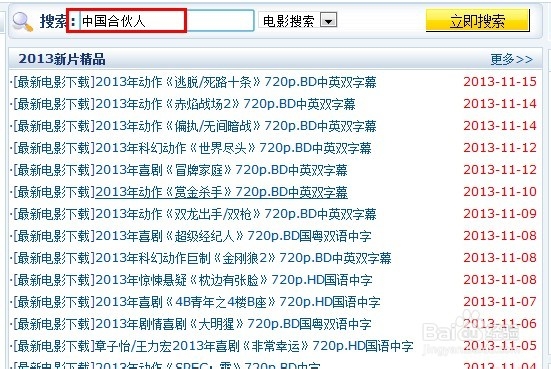Click the date 2013-11-08 beside 金刚狼2
Viewport: 551px width, 369px height.
[x=500, y=258]
